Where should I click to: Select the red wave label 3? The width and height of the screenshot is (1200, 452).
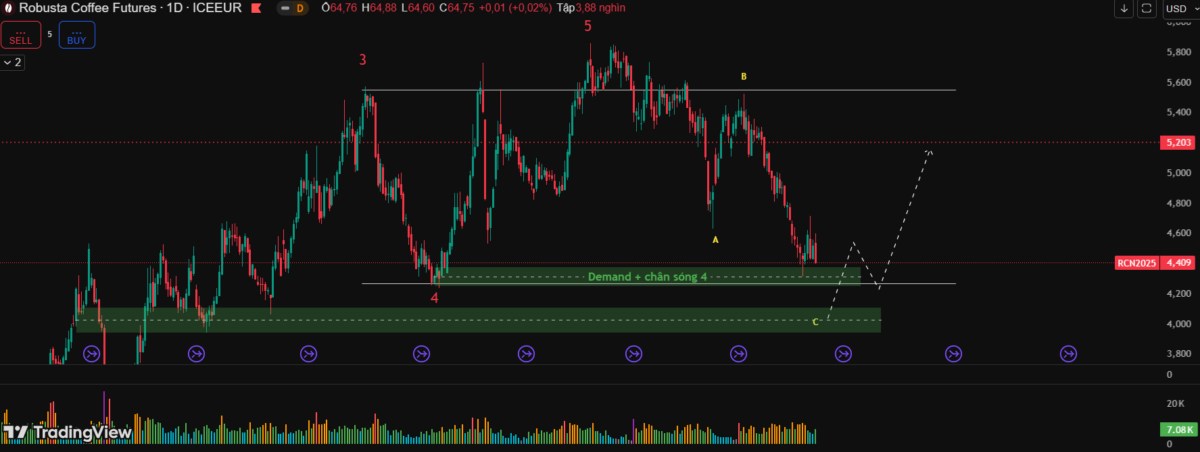[363, 60]
